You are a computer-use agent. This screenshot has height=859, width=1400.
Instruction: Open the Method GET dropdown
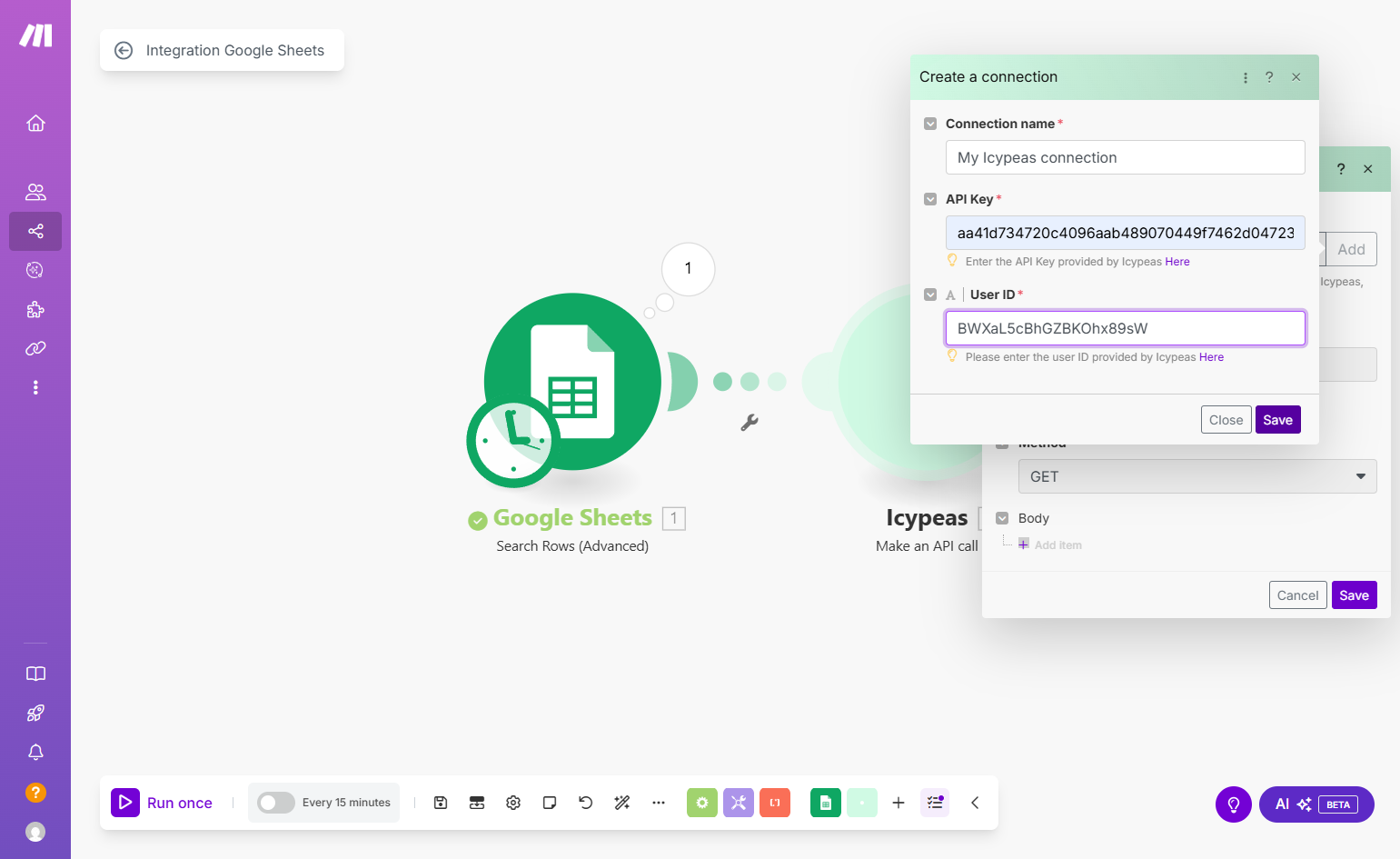pyautogui.click(x=1197, y=476)
